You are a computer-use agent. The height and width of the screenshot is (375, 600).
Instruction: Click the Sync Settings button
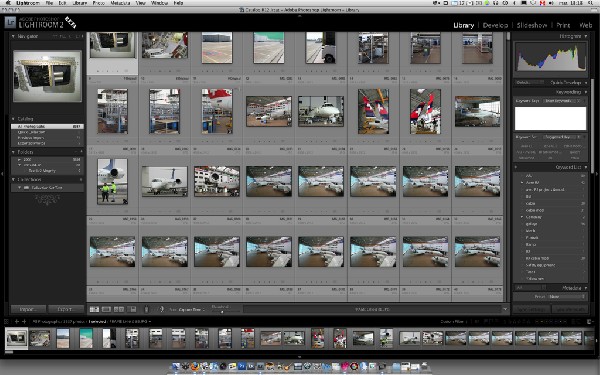coord(532,309)
